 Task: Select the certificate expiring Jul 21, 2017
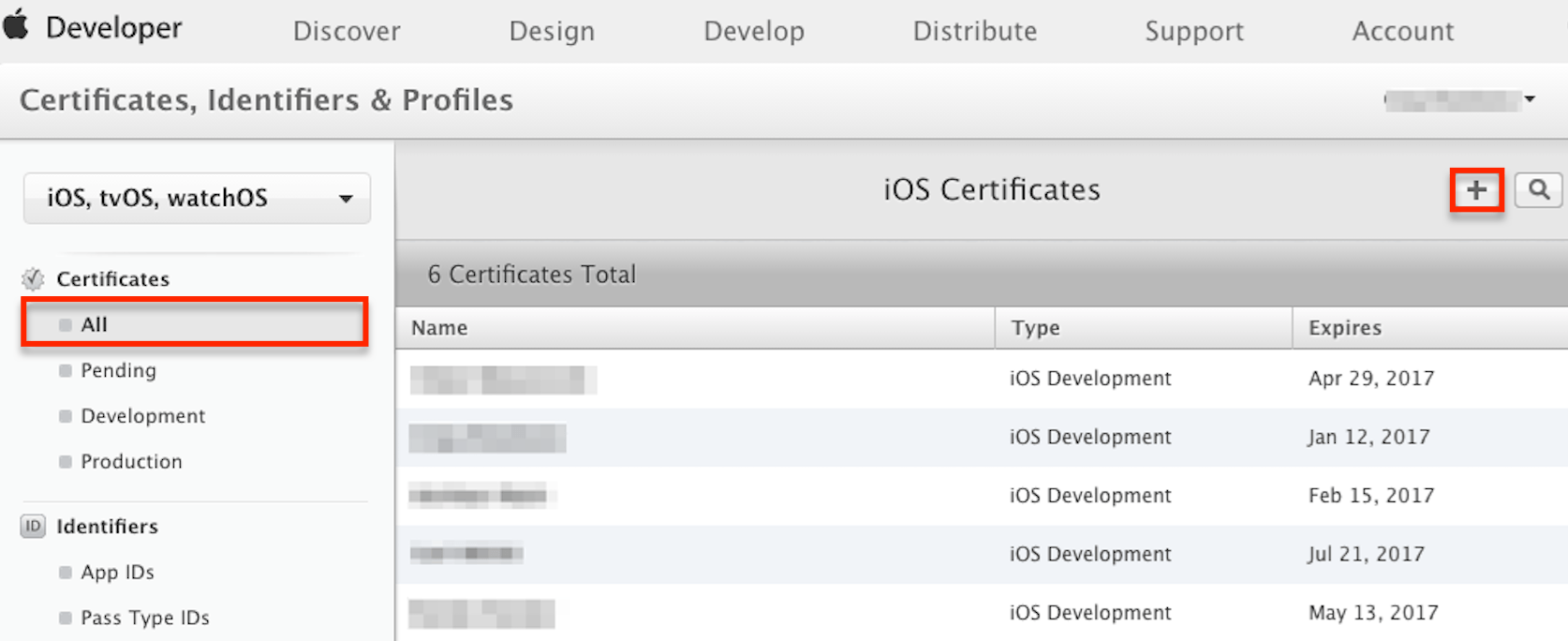[x=982, y=554]
